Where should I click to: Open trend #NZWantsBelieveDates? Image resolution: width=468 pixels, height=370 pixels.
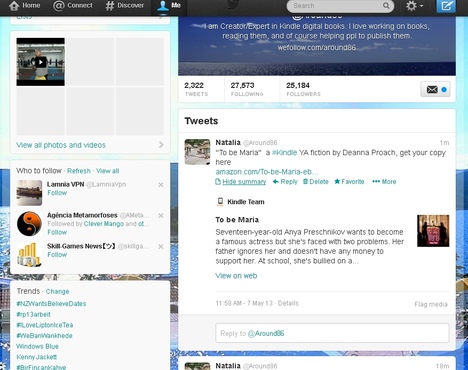51,304
